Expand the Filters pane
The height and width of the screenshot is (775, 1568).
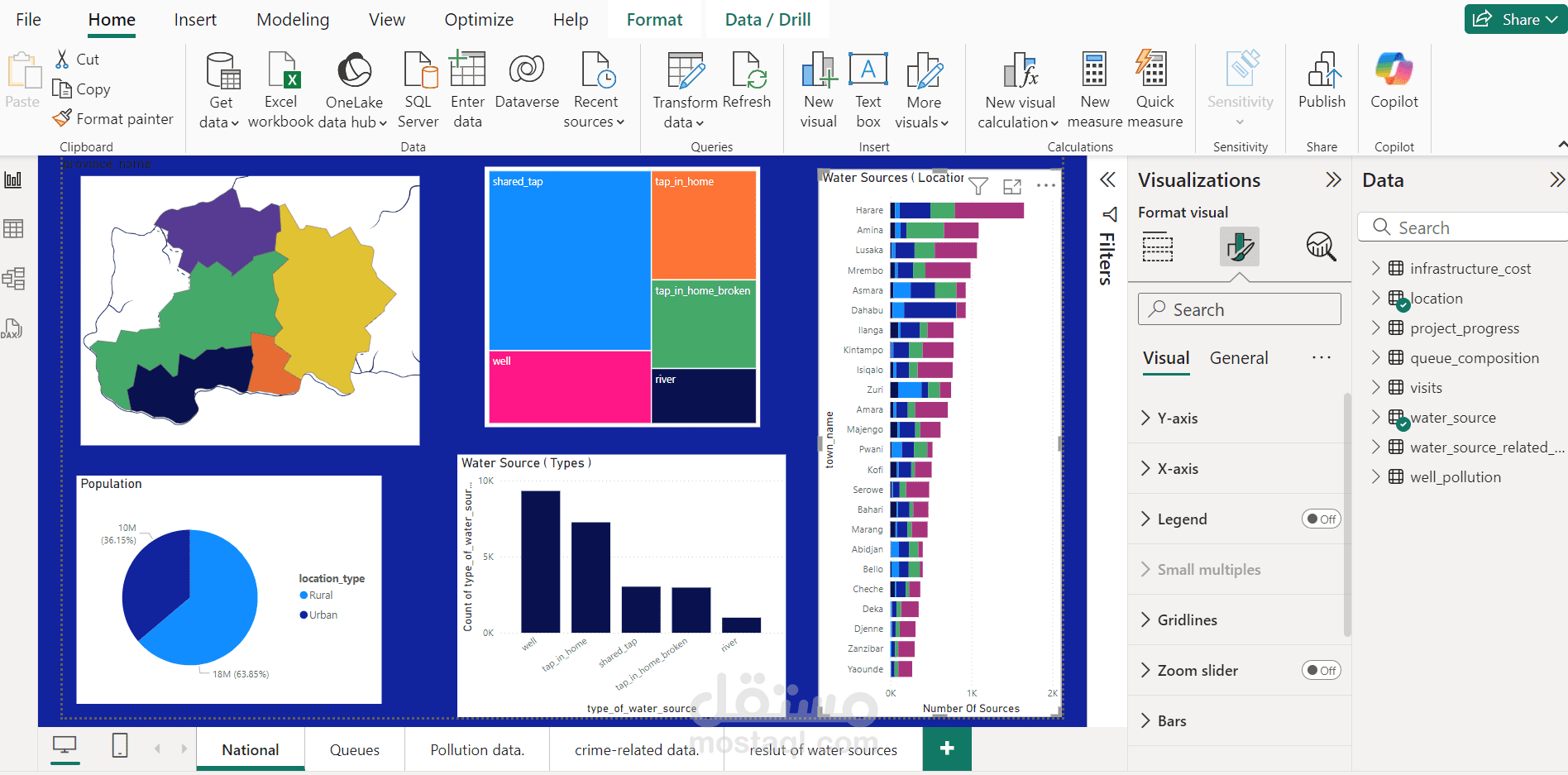click(x=1107, y=179)
